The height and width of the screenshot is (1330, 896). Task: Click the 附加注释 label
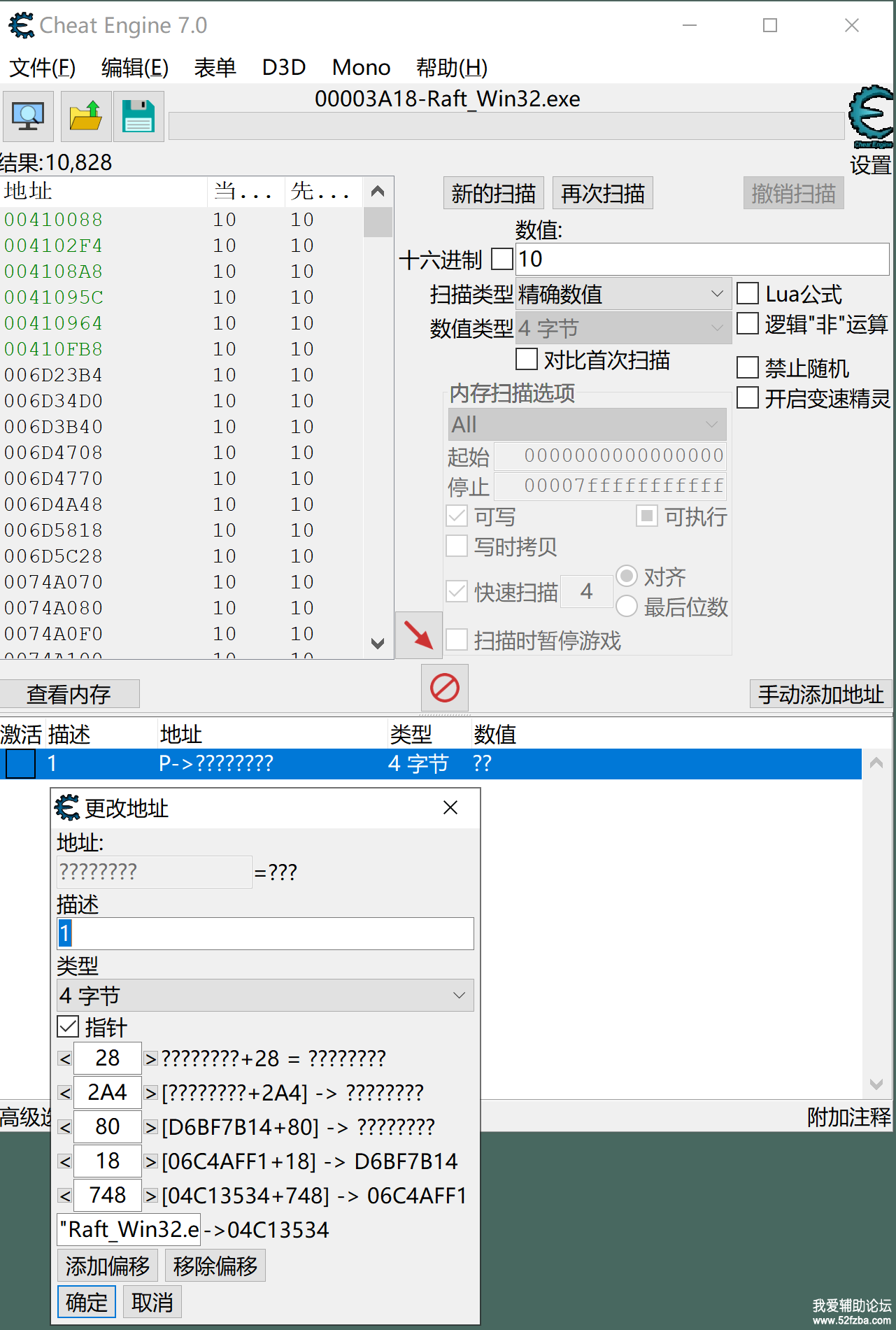point(849,1117)
